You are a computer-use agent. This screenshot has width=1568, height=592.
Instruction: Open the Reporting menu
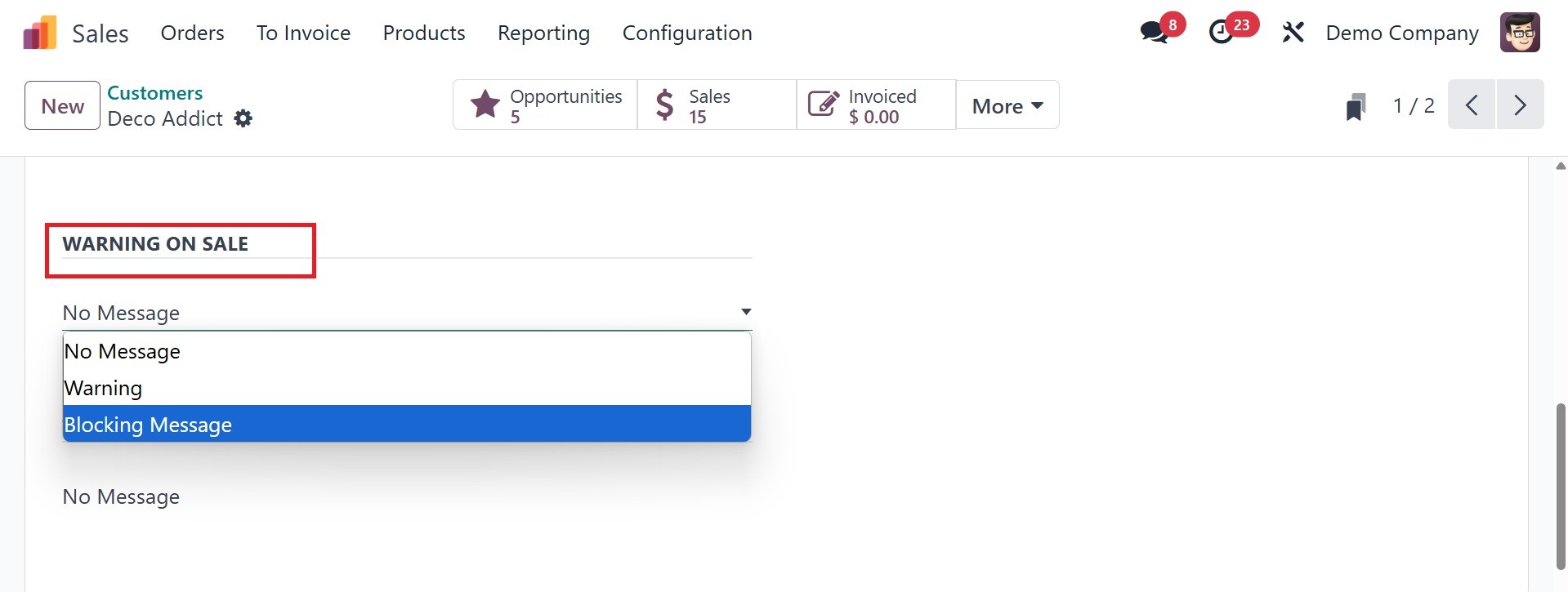pos(543,33)
